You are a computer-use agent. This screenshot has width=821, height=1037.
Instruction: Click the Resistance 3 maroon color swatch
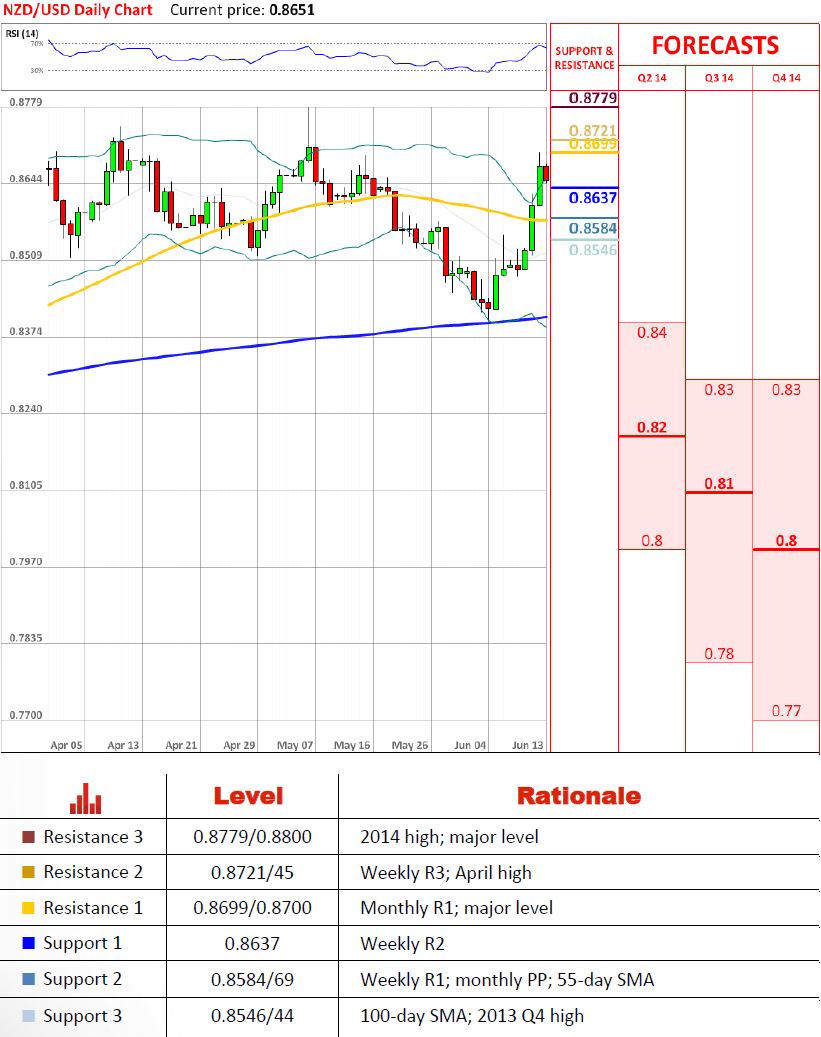pyautogui.click(x=28, y=837)
